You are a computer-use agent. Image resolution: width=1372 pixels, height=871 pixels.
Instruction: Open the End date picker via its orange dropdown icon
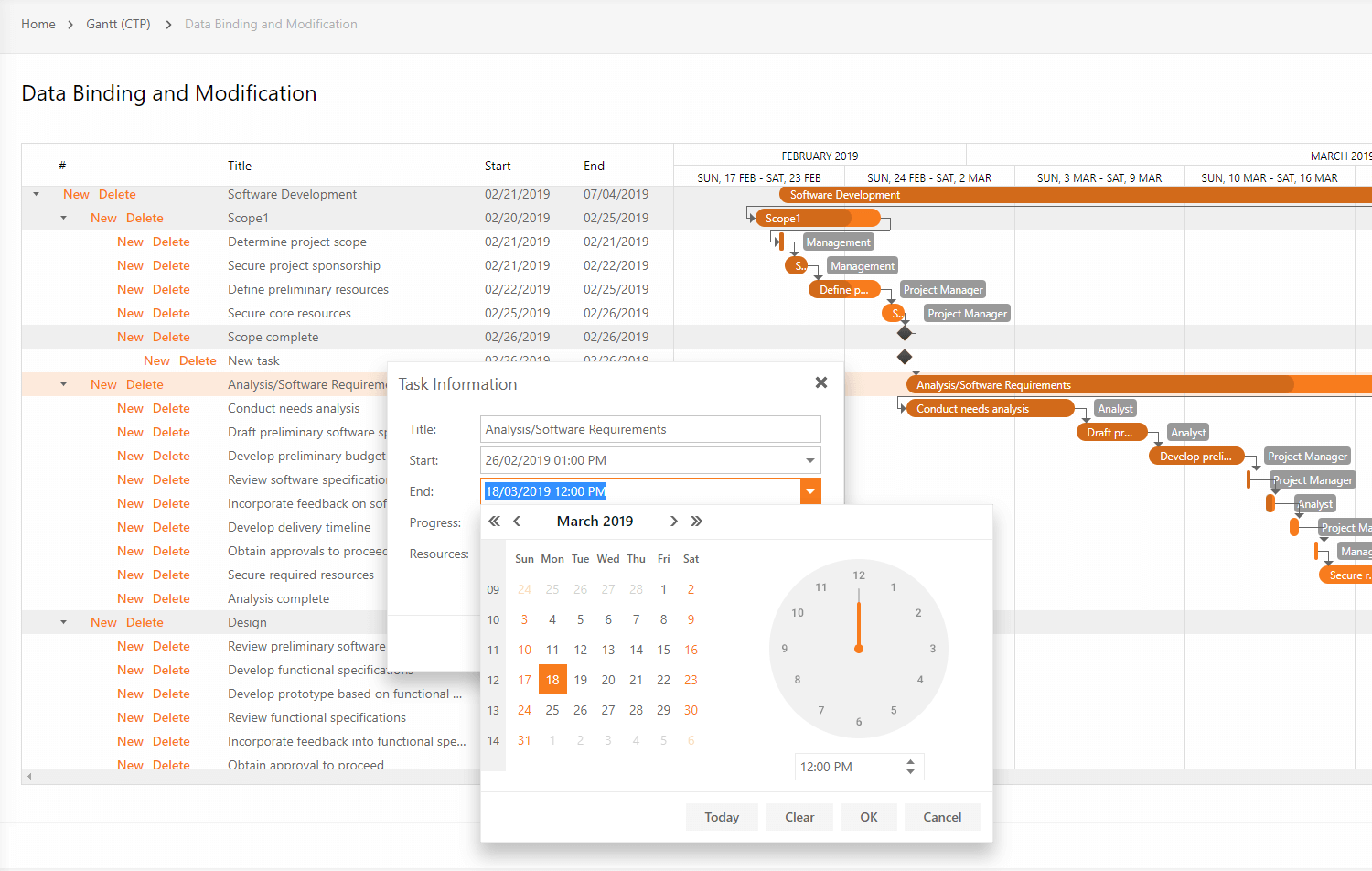click(x=810, y=491)
